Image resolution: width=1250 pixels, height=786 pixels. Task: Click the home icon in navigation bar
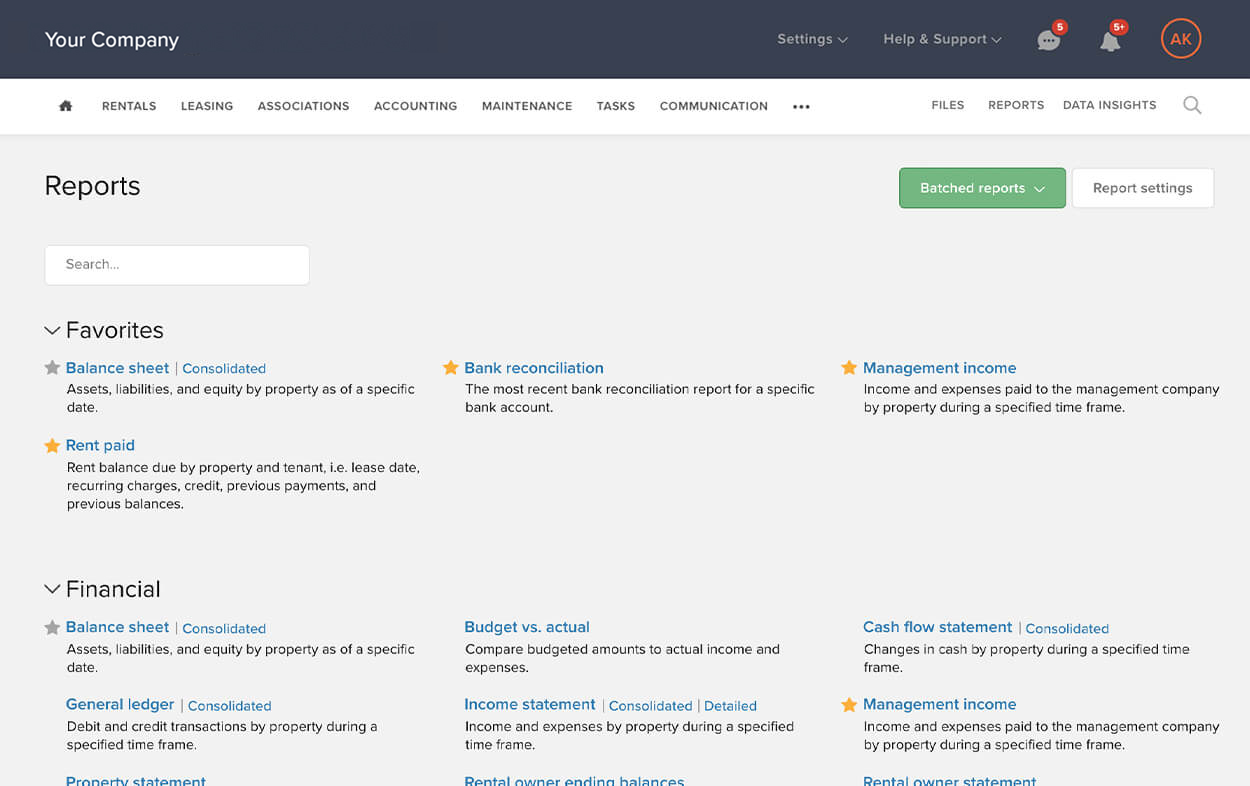click(x=66, y=106)
